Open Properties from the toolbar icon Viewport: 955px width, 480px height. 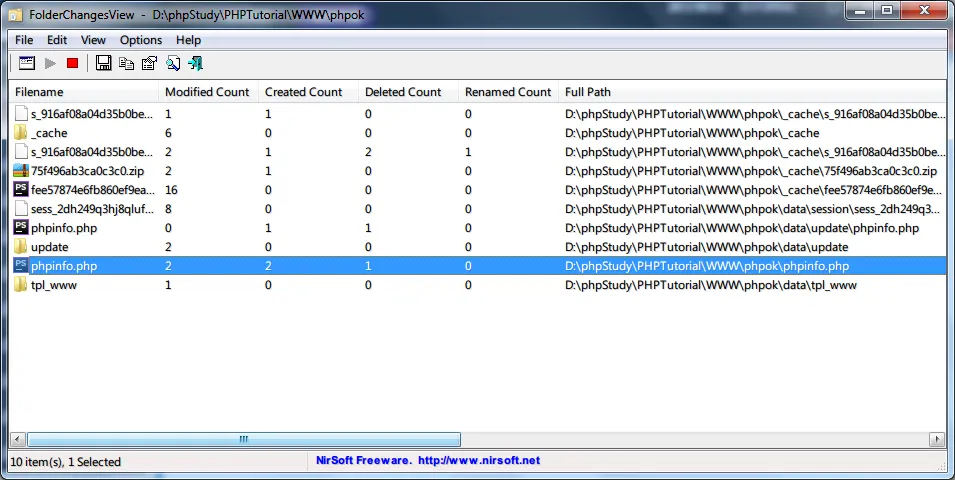[x=149, y=64]
